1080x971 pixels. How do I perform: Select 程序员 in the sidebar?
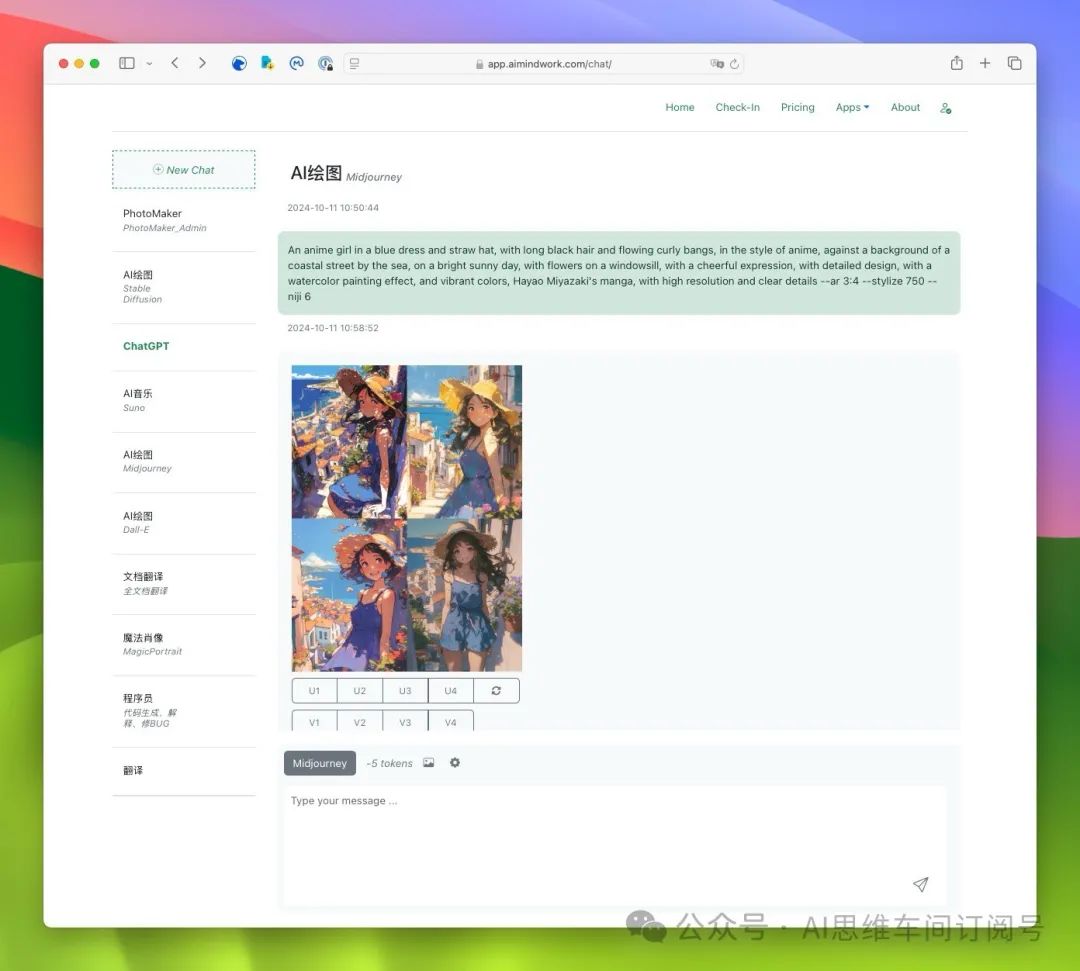point(184,710)
